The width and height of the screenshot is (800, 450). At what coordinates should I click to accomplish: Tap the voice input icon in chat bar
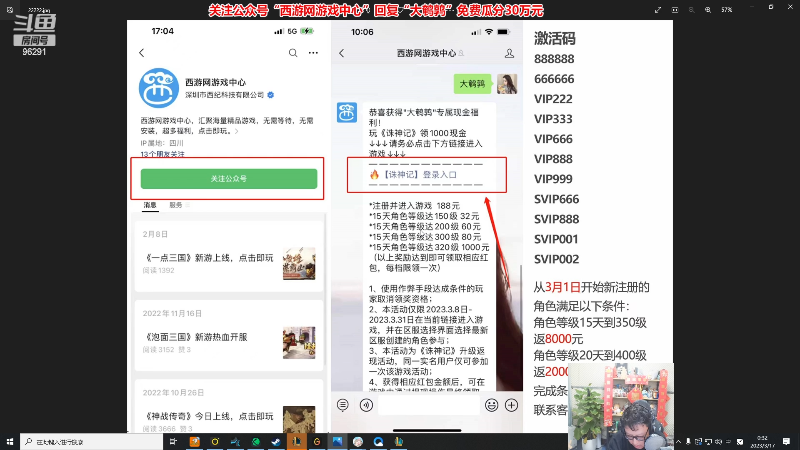[366, 405]
